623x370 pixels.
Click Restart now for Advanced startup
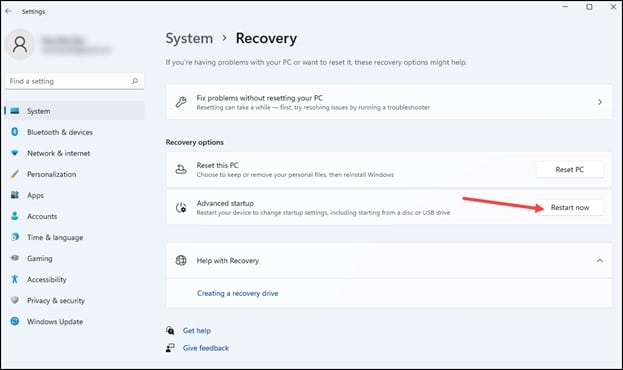(570, 207)
